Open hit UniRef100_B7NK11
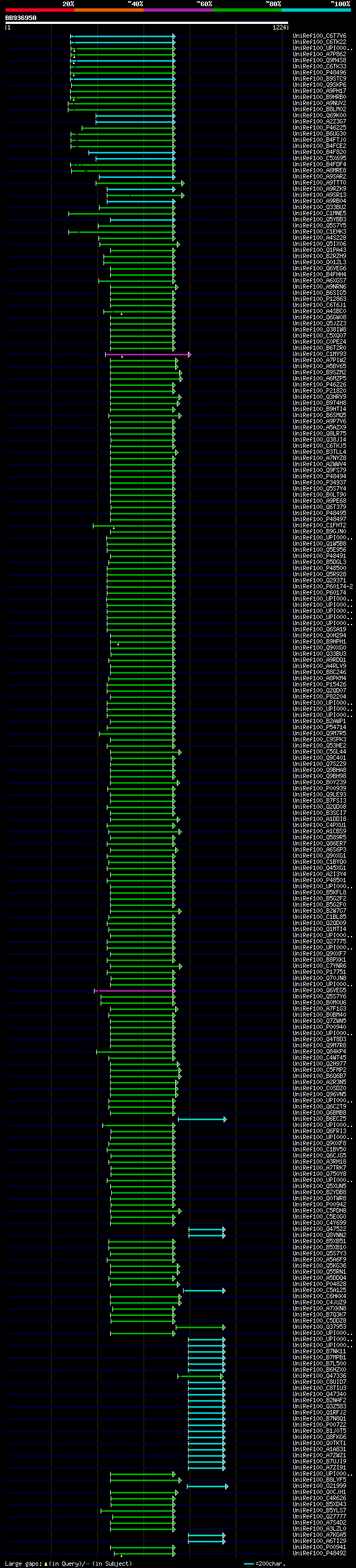The image size is (356, 1568). tap(319, 1352)
